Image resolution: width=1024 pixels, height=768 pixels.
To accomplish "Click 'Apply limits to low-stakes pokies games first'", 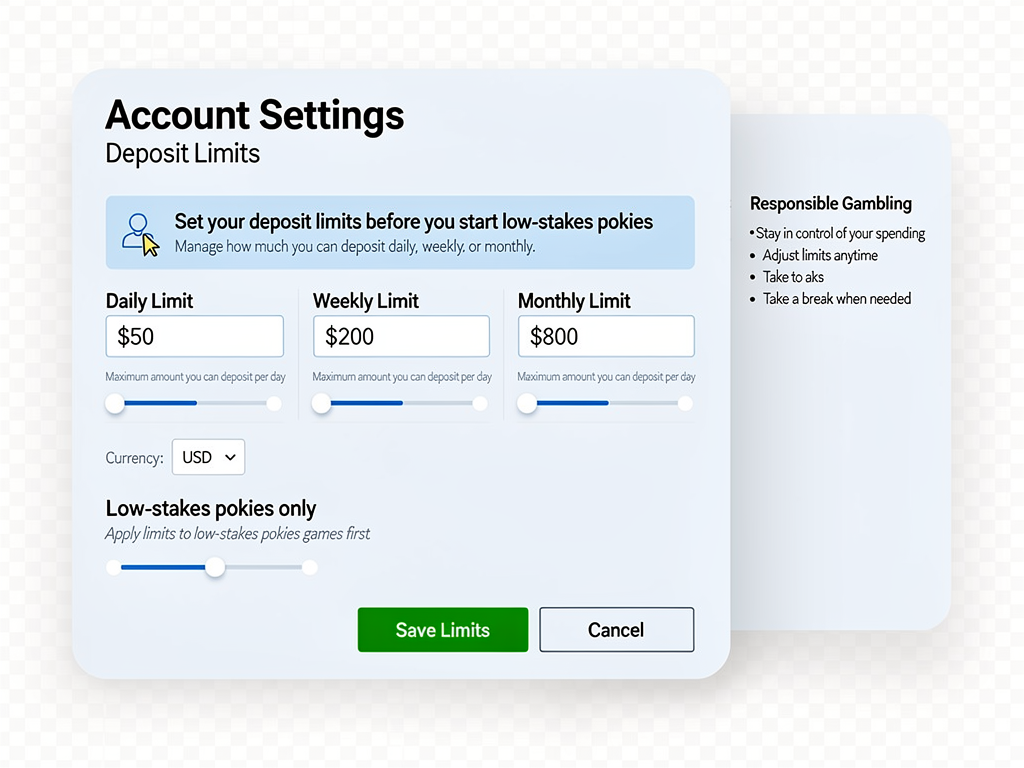I will (x=238, y=534).
